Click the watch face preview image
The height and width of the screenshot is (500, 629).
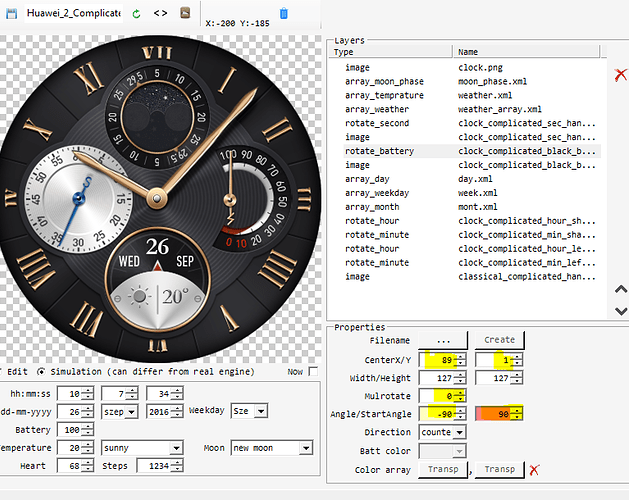coord(158,199)
